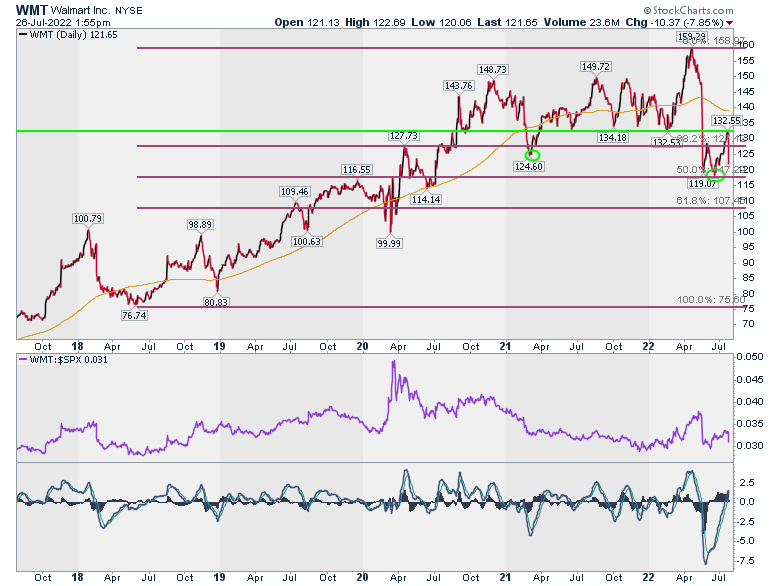Viewport: 780px width, 586px height.
Task: Click the WMT:$SPX 0.031 legend
Action: (x=63, y=360)
